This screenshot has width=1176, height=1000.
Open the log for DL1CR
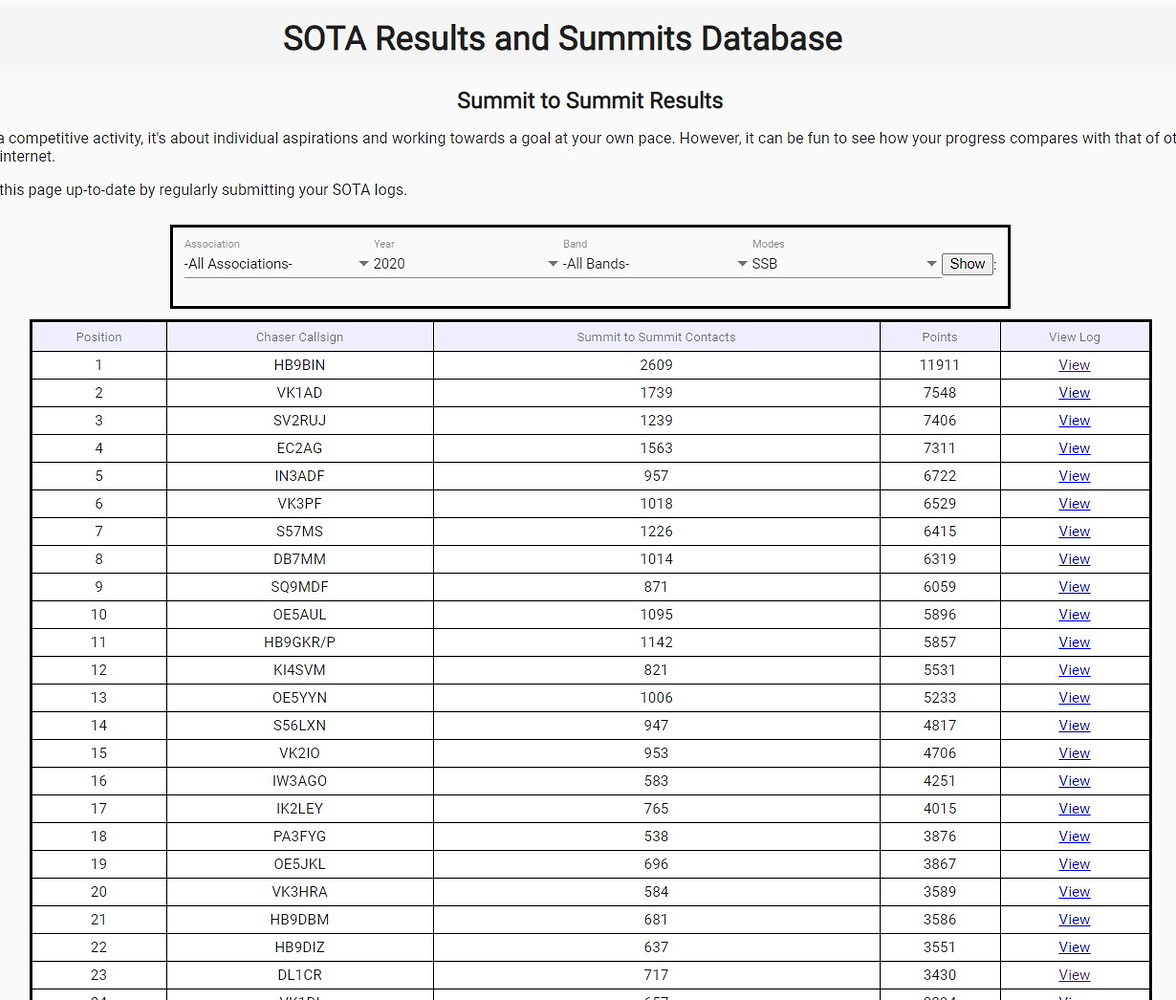(1074, 975)
